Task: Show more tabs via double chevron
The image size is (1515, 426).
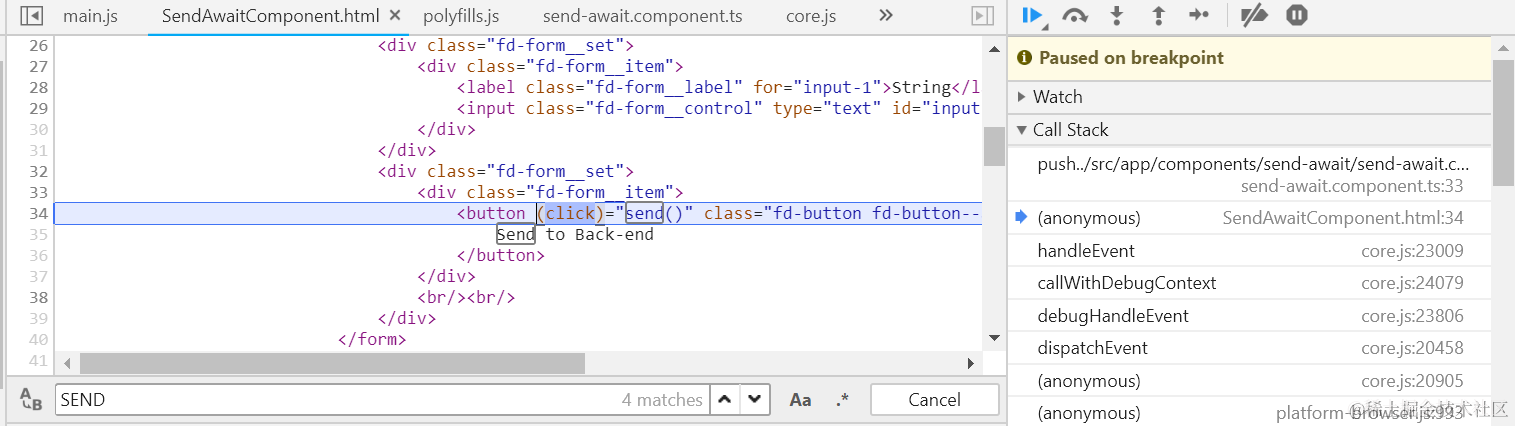Action: (x=885, y=16)
